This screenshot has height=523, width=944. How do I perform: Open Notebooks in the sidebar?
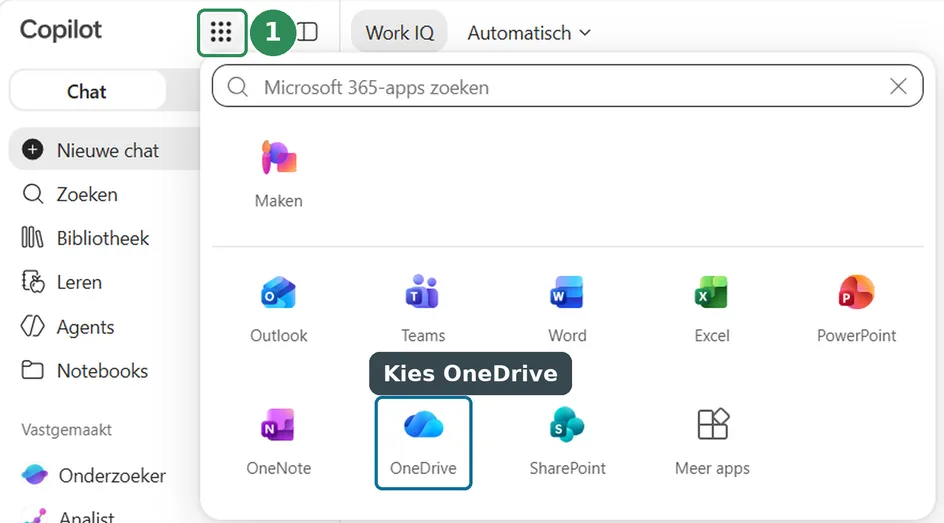[x=84, y=371]
